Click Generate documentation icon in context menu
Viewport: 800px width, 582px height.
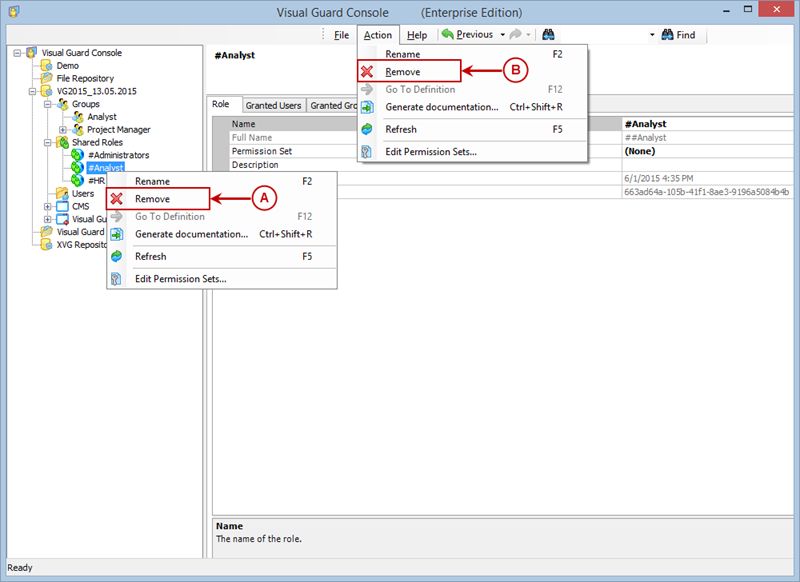[x=117, y=234]
